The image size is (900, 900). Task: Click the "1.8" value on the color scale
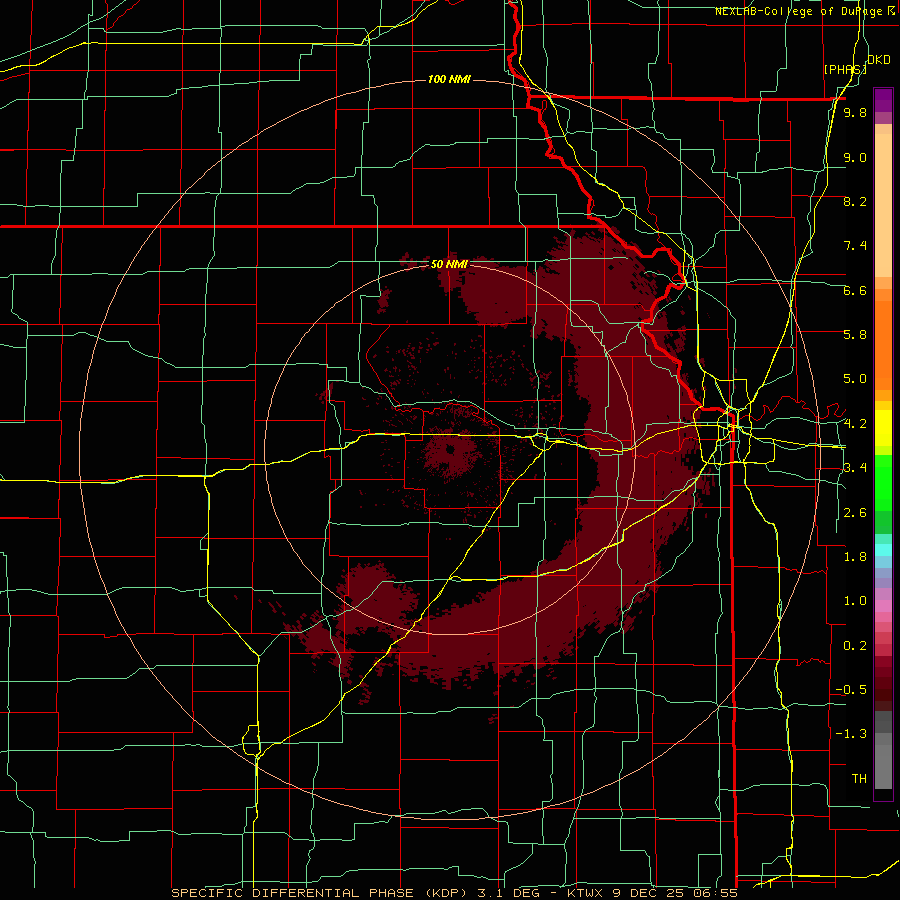[x=855, y=557]
